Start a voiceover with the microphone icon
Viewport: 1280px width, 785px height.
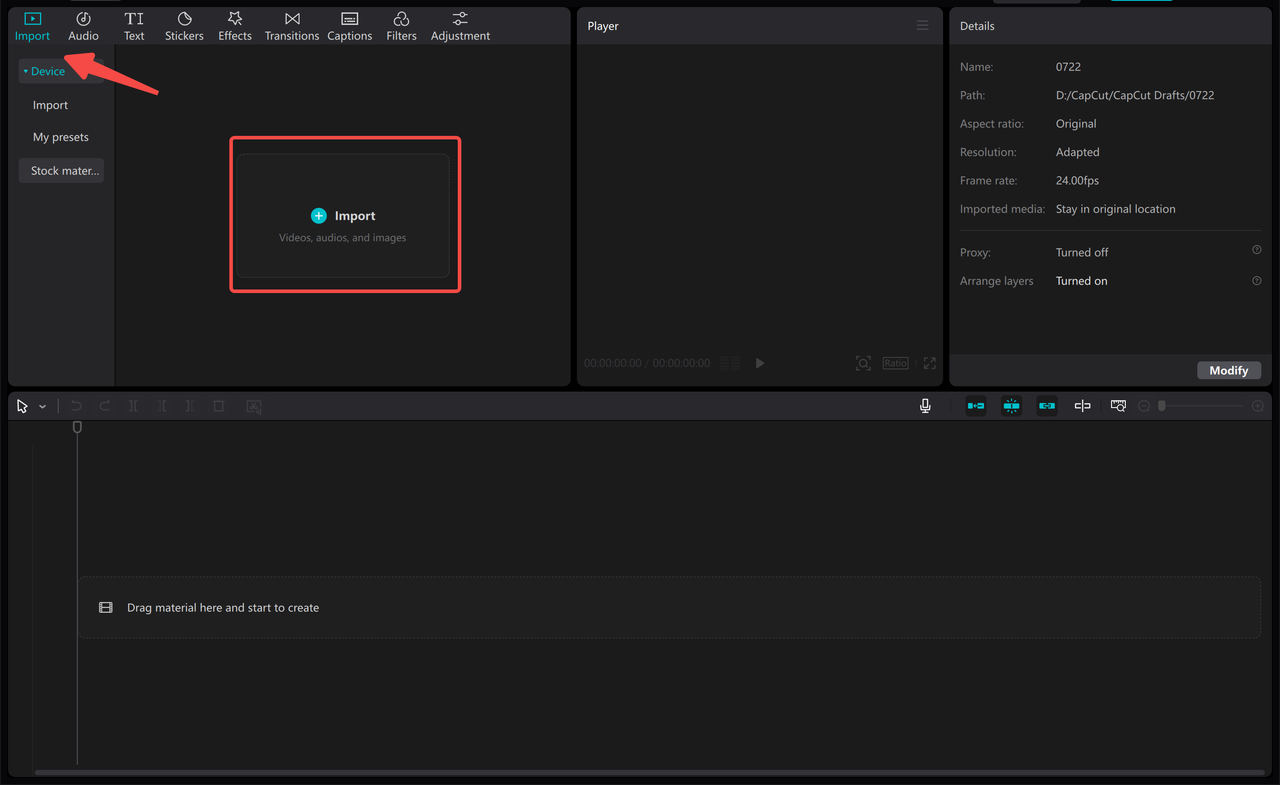pyautogui.click(x=925, y=406)
